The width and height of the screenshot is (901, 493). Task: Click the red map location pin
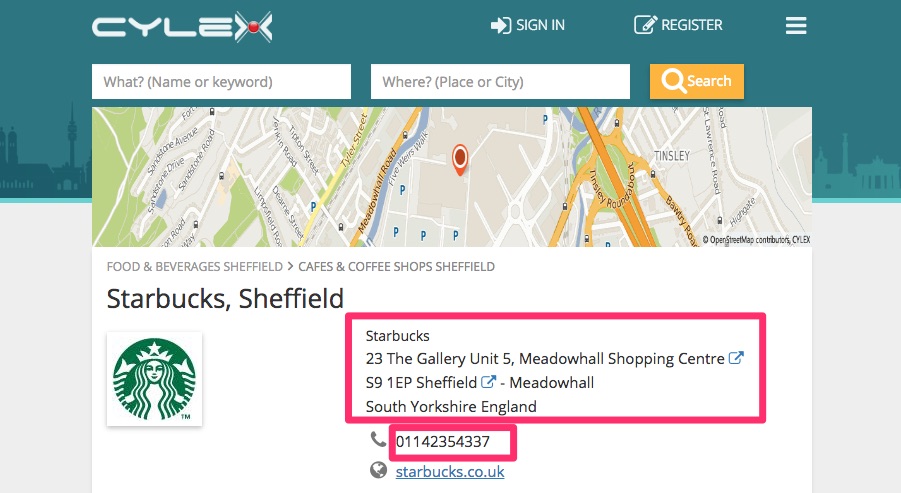(460, 159)
